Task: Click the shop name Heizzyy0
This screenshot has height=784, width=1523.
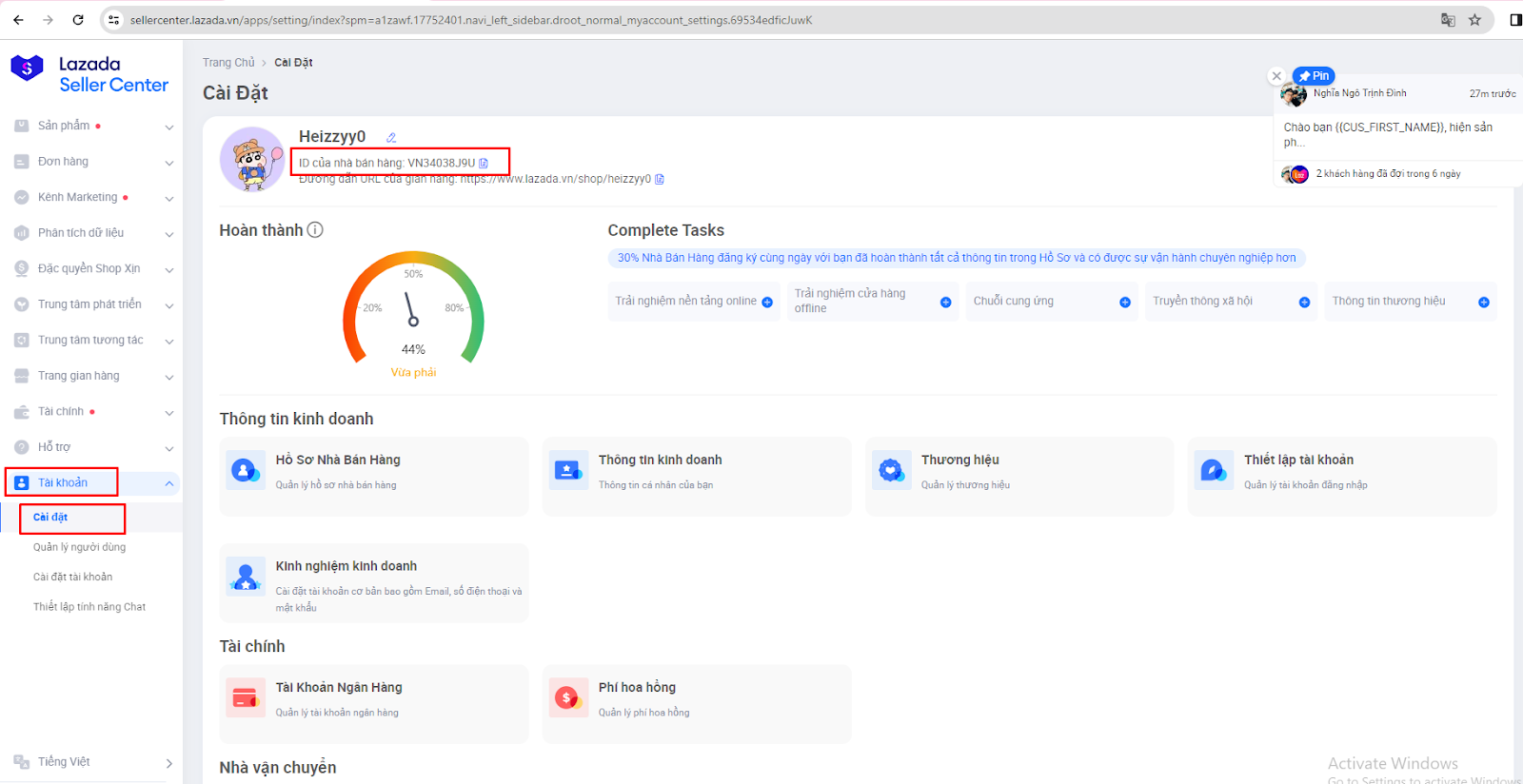Action: [x=332, y=137]
